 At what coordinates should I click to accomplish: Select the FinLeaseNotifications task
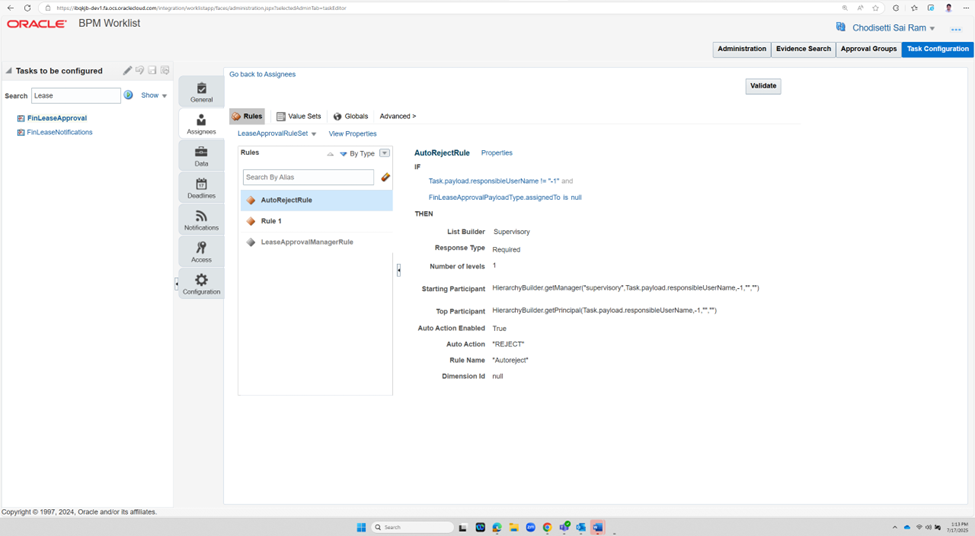point(59,132)
